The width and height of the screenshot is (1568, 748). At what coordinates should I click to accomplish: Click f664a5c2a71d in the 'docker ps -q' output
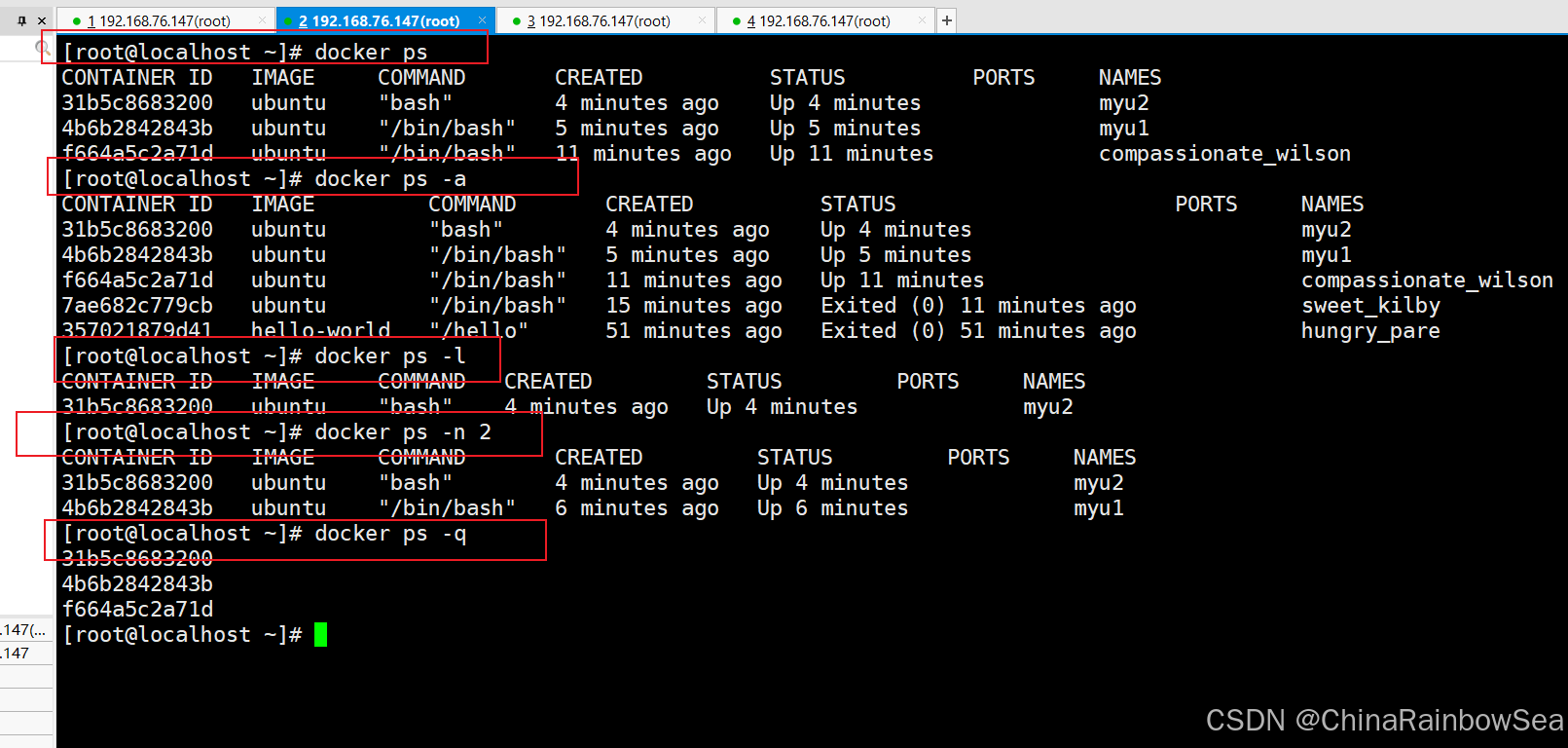click(137, 610)
